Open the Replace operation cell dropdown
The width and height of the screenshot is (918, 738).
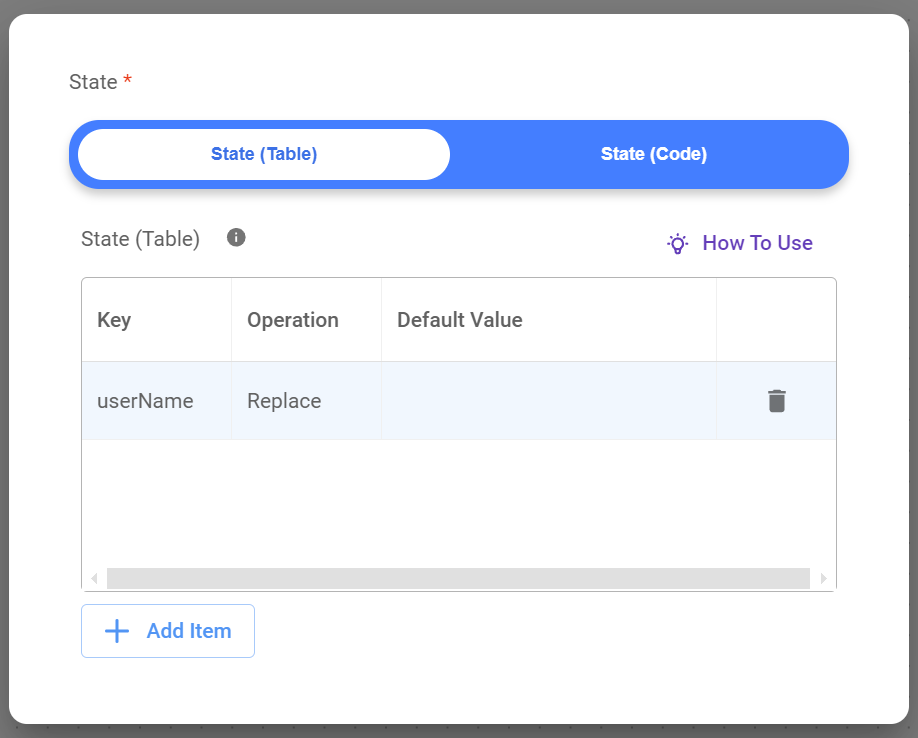285,401
